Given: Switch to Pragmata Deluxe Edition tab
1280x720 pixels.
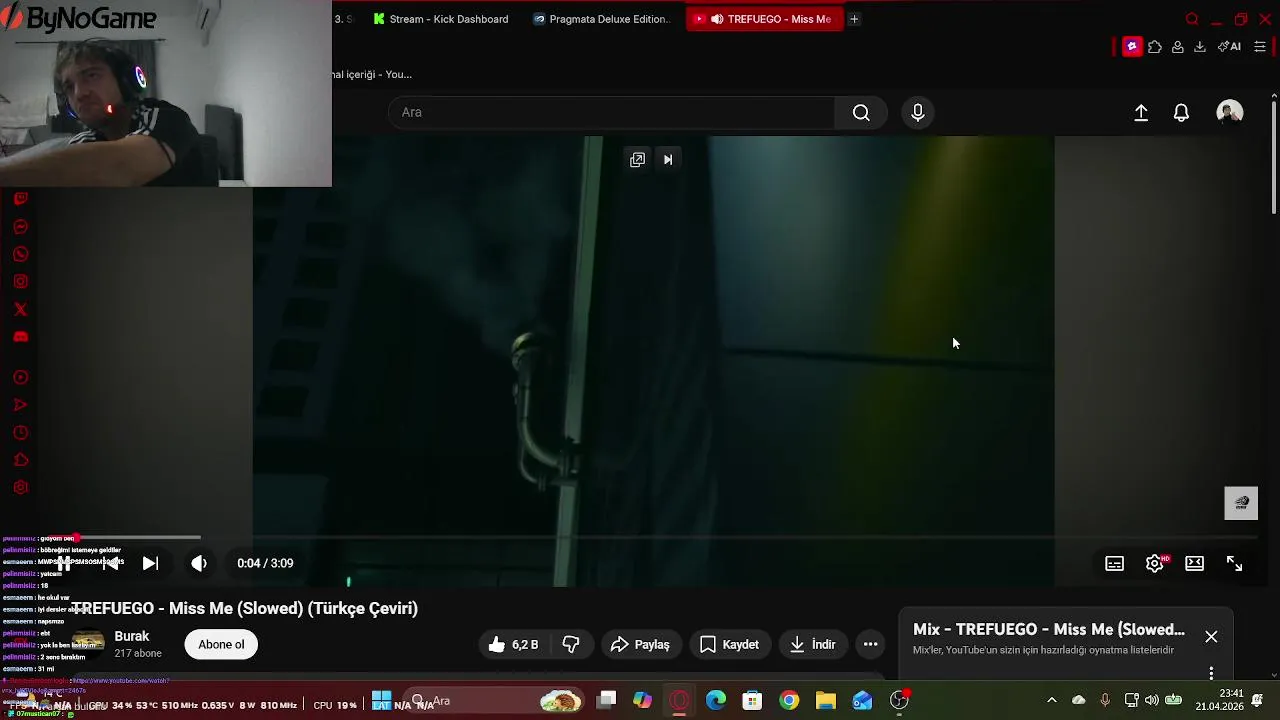Looking at the screenshot, I should pos(603,19).
